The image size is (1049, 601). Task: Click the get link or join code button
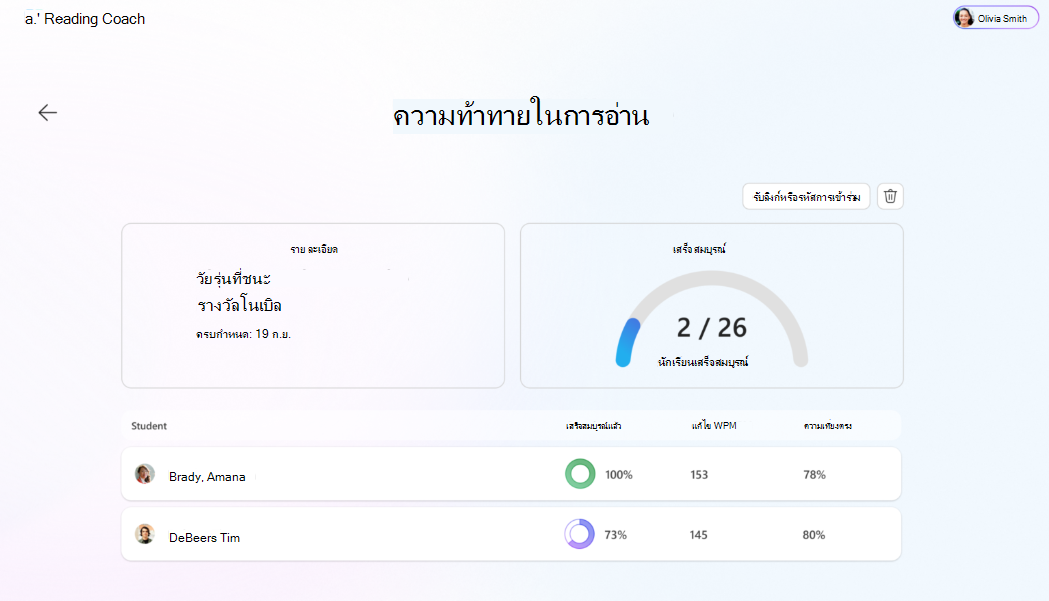pyautogui.click(x=806, y=197)
